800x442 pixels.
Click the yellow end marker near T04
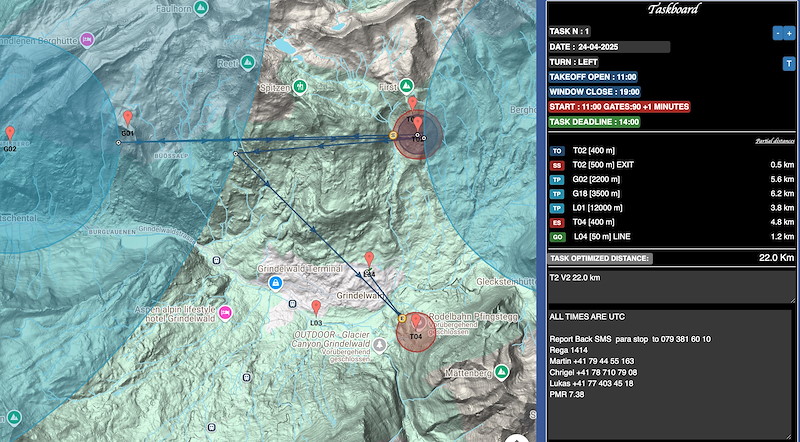[402, 318]
